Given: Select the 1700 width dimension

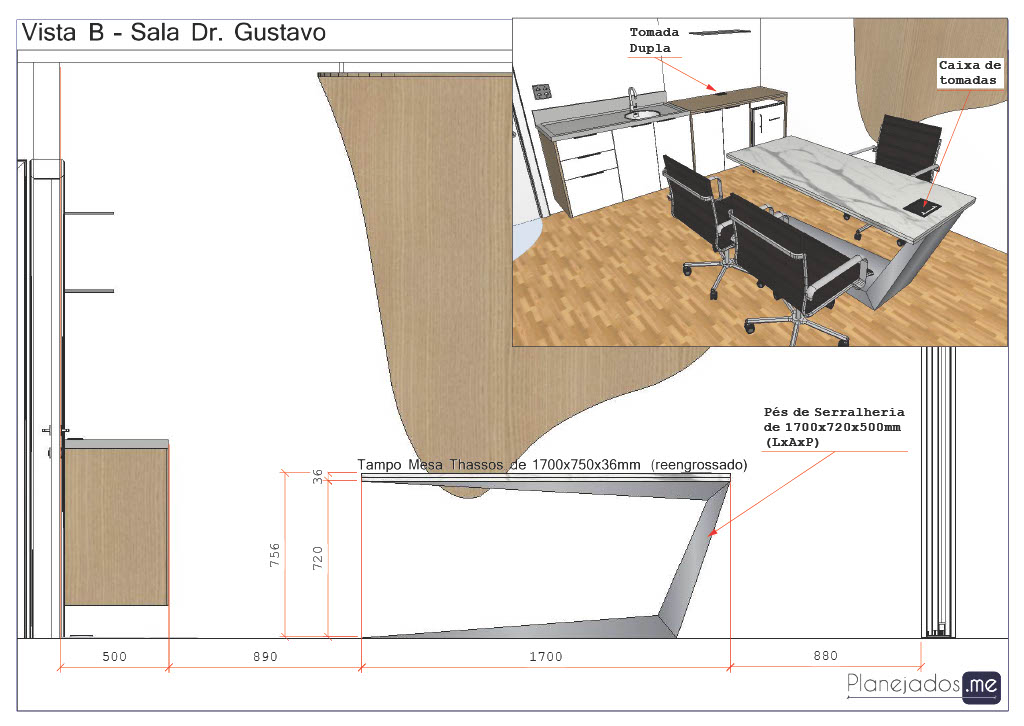Looking at the screenshot, I should click(546, 657).
